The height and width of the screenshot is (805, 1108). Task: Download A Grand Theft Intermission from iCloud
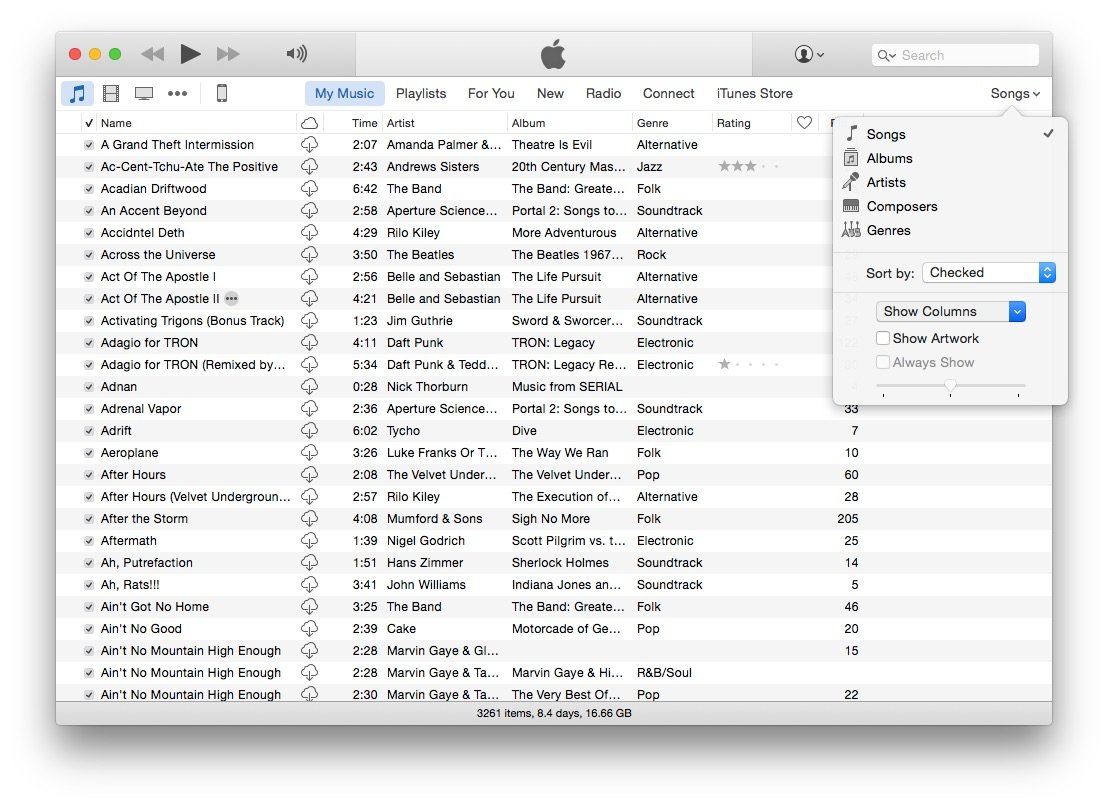point(310,145)
